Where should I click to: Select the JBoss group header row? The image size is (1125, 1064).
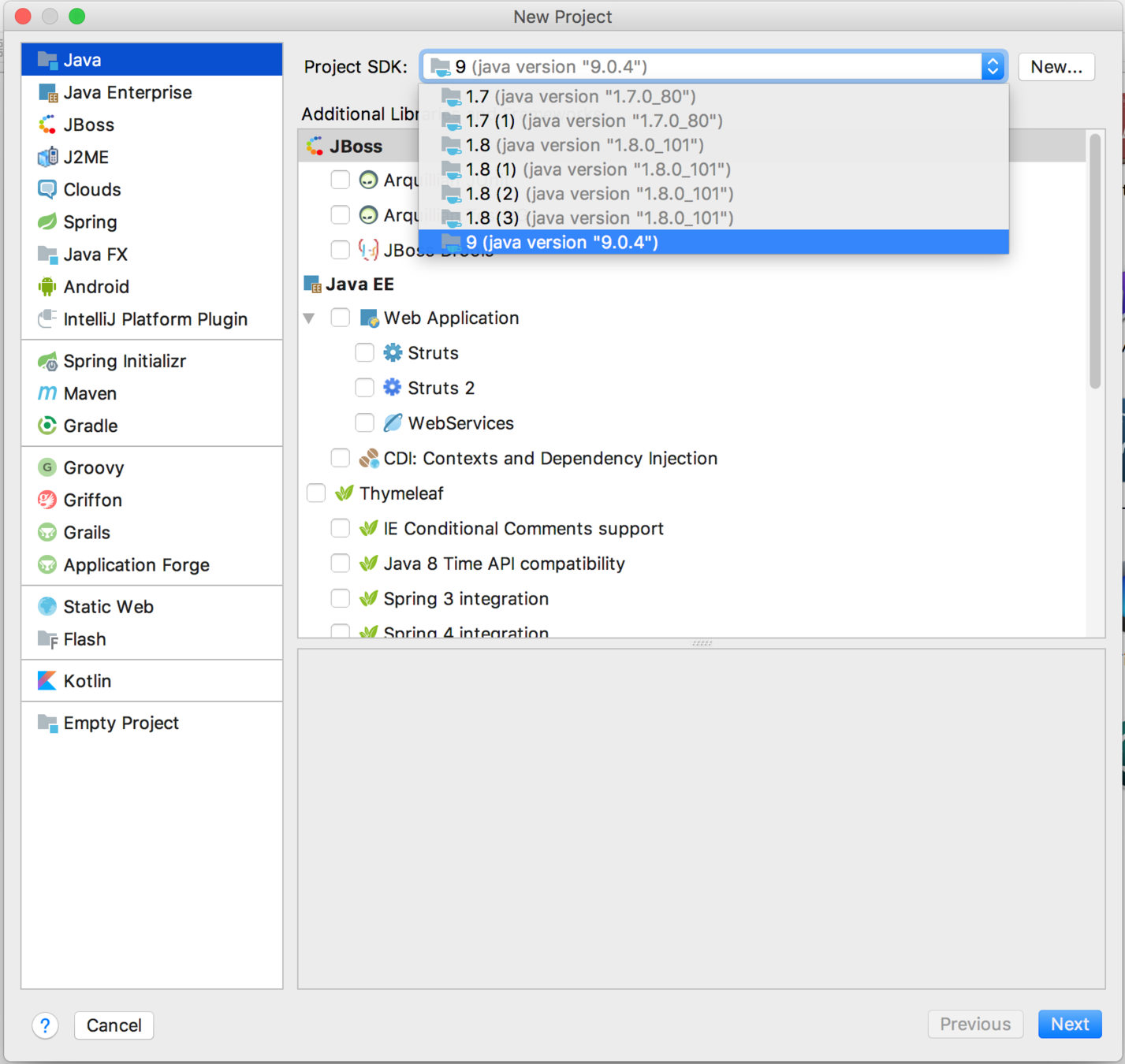[692, 147]
